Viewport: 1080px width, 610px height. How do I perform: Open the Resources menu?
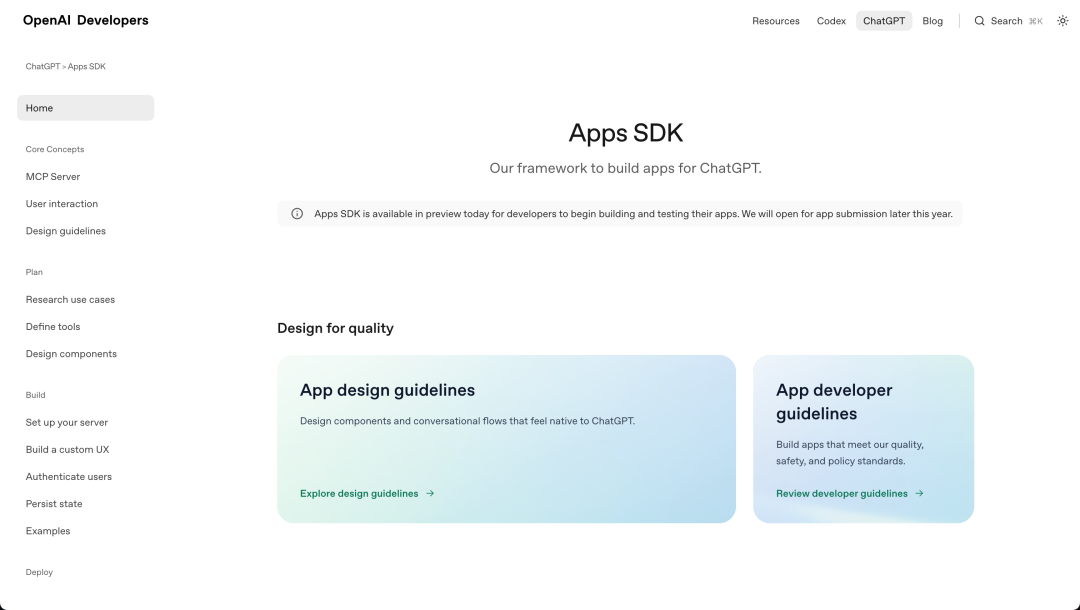pos(775,21)
